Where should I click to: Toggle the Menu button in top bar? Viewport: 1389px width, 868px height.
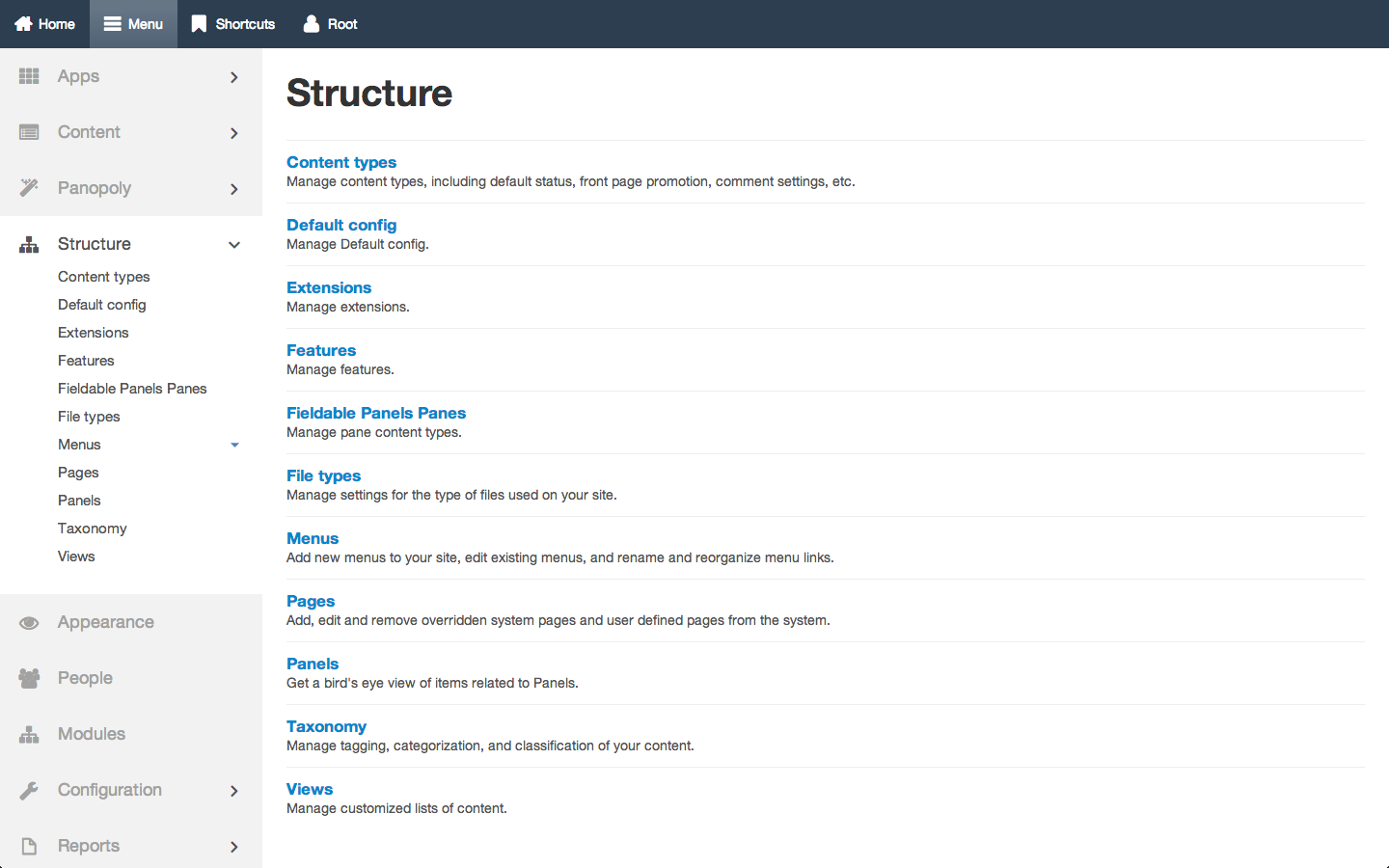133,24
